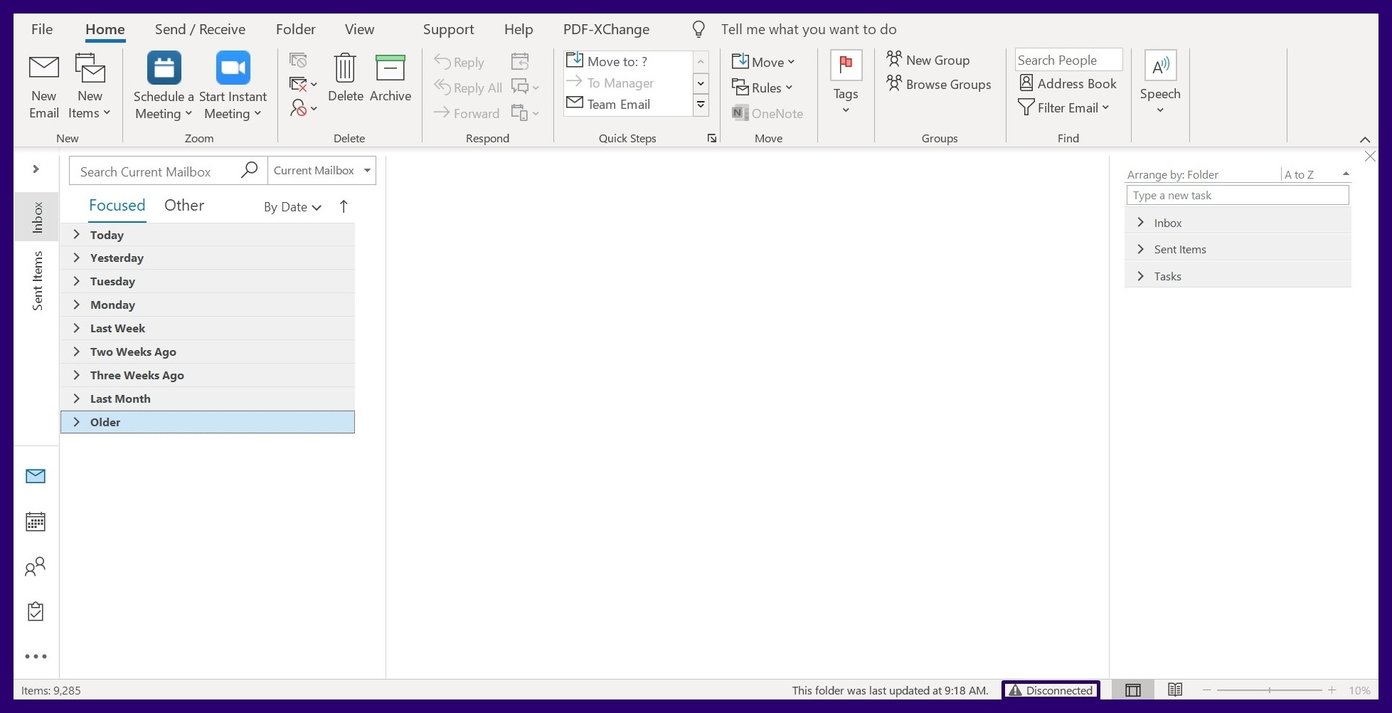Viewport: 1392px width, 713px height.
Task: Switch to Reading view in status bar
Action: tap(1175, 690)
